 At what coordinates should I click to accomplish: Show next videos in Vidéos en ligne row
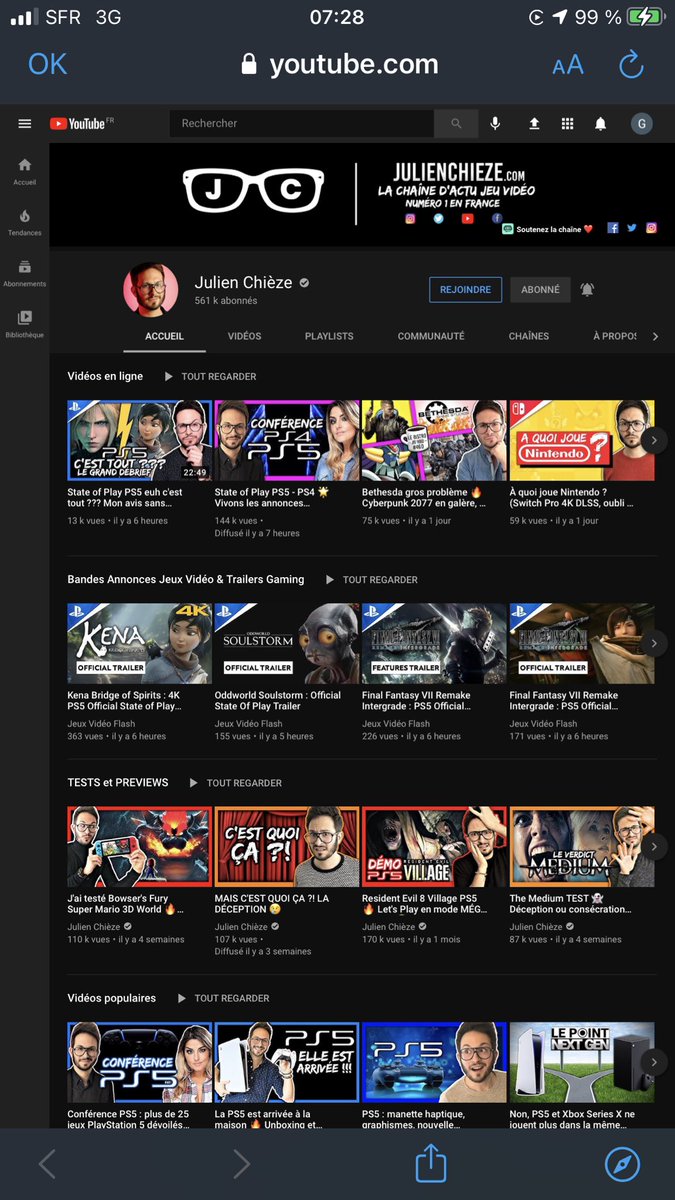point(653,440)
